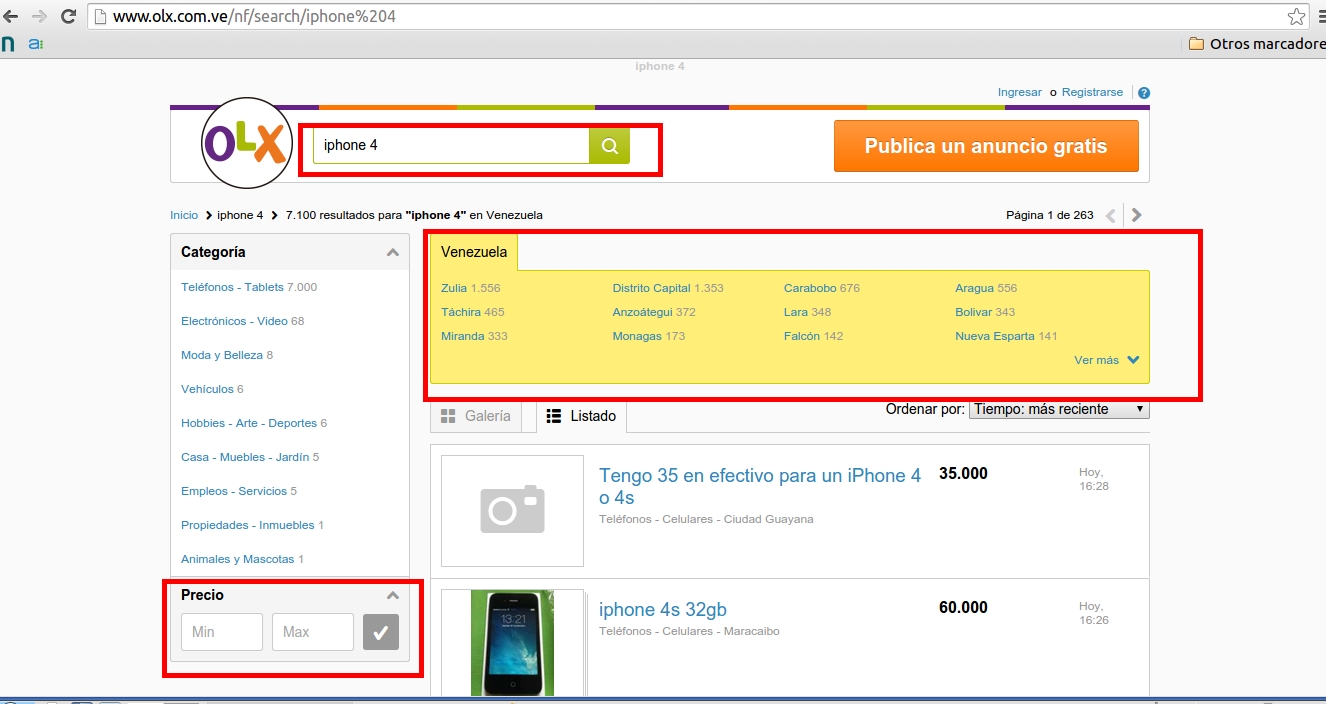
Task: Click the Registrarse link
Action: pyautogui.click(x=1092, y=92)
